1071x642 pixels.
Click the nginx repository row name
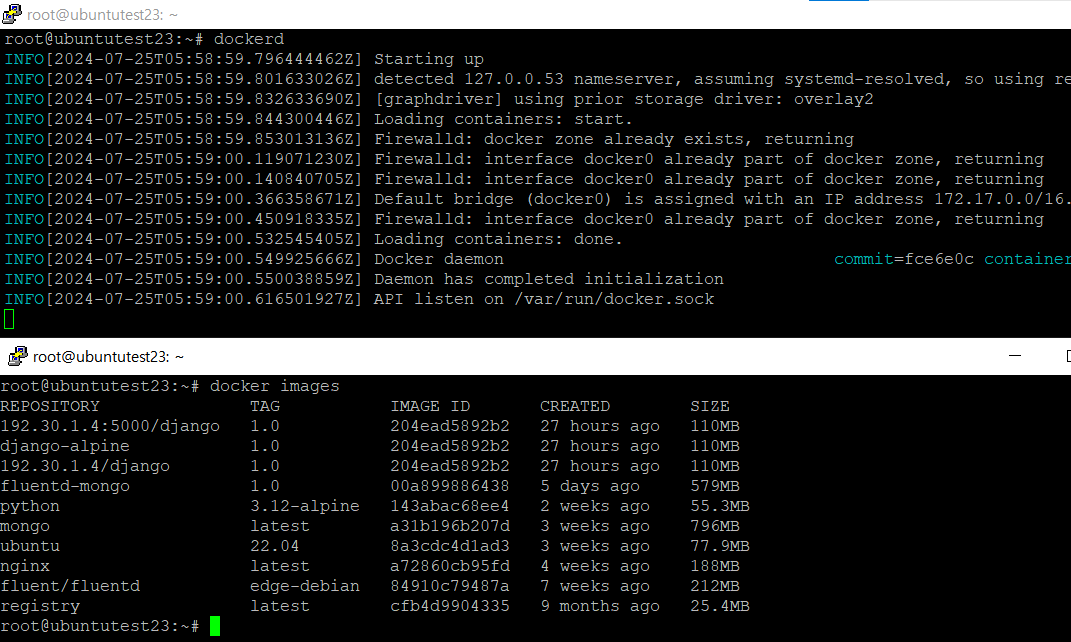[x=25, y=566]
